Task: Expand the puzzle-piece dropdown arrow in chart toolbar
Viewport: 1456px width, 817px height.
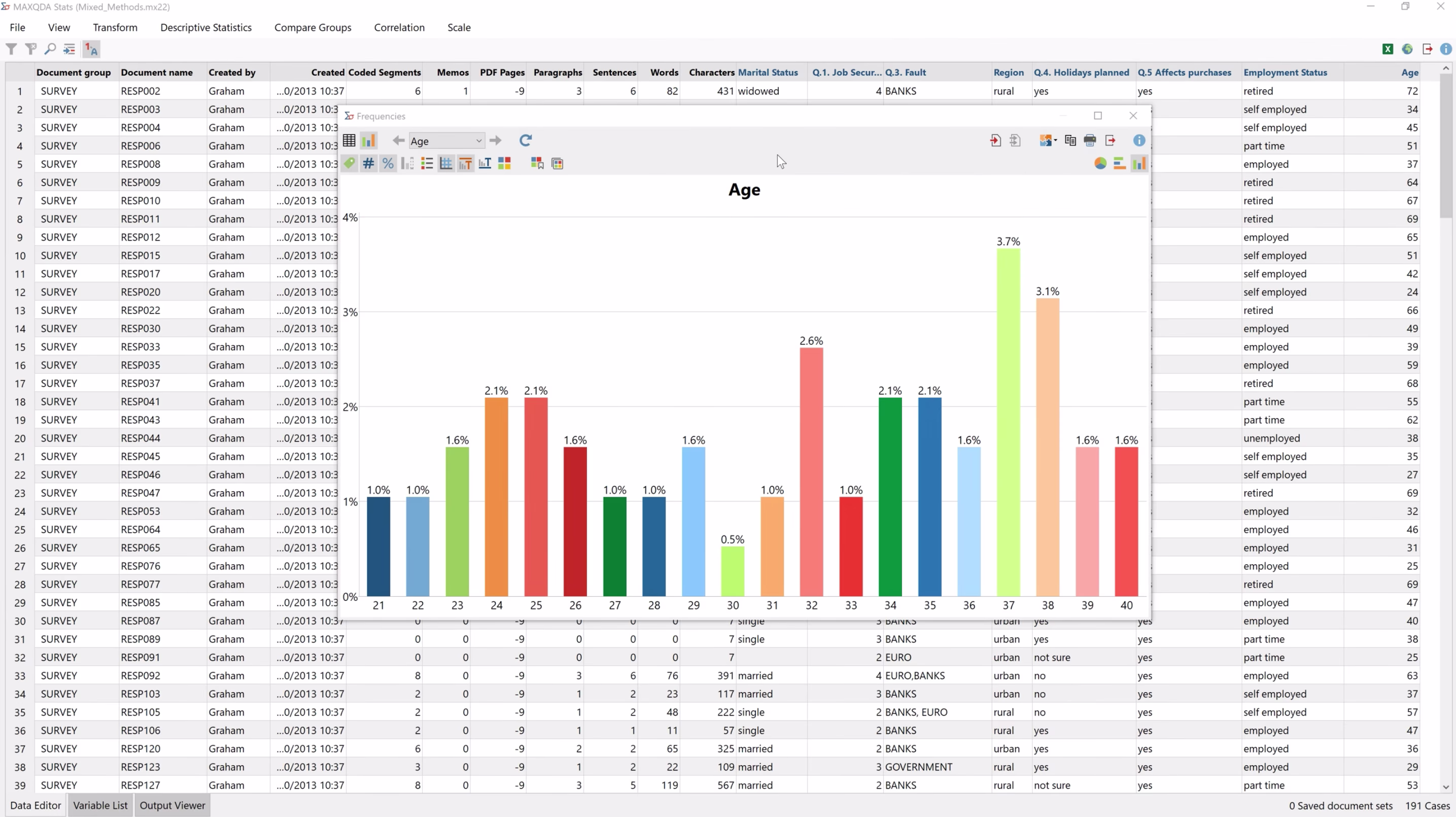Action: 1055,141
